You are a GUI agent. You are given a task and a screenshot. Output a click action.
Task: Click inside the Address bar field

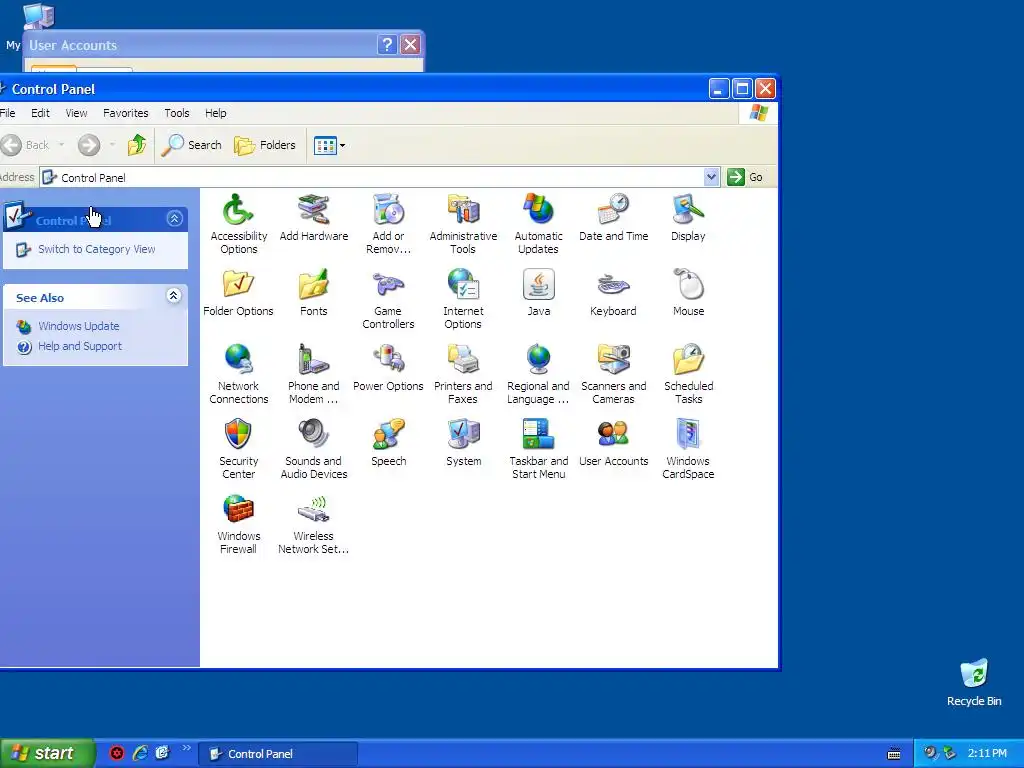tap(379, 178)
